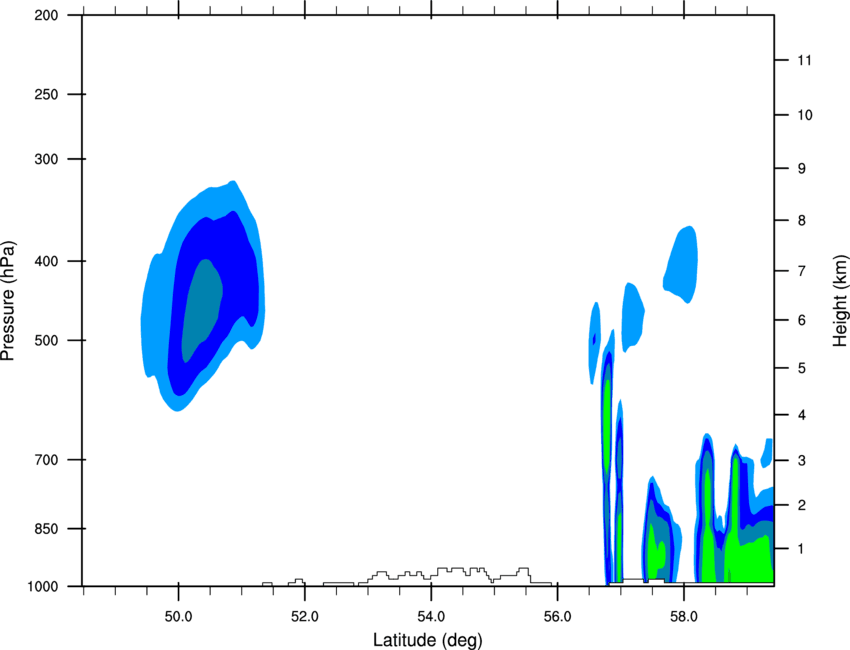Click pressure tick label 1000
Viewport: 850px width, 650px height.
click(x=42, y=586)
